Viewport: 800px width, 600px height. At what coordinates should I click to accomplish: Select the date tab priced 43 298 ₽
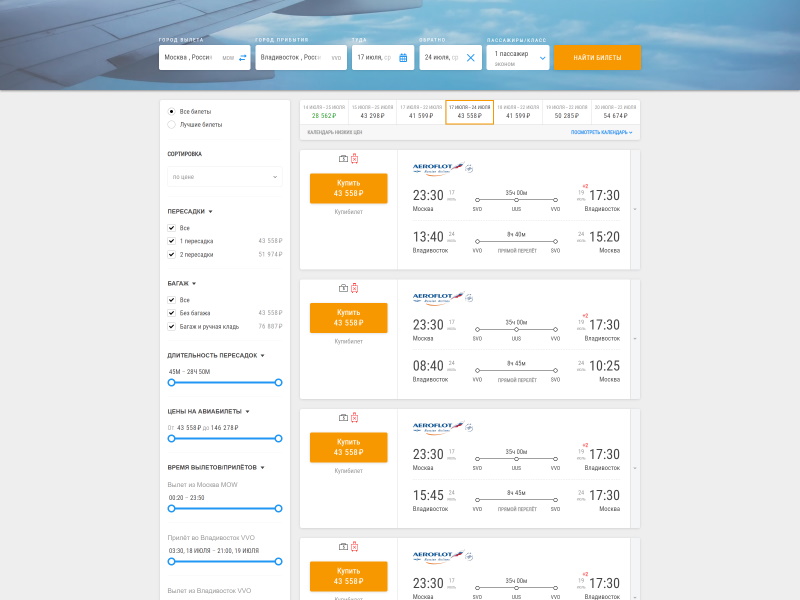pyautogui.click(x=372, y=112)
